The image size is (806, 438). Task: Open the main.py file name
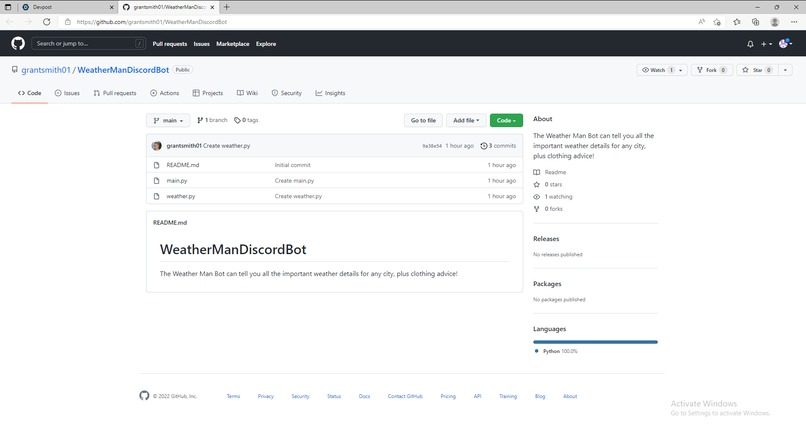pyautogui.click(x=177, y=180)
